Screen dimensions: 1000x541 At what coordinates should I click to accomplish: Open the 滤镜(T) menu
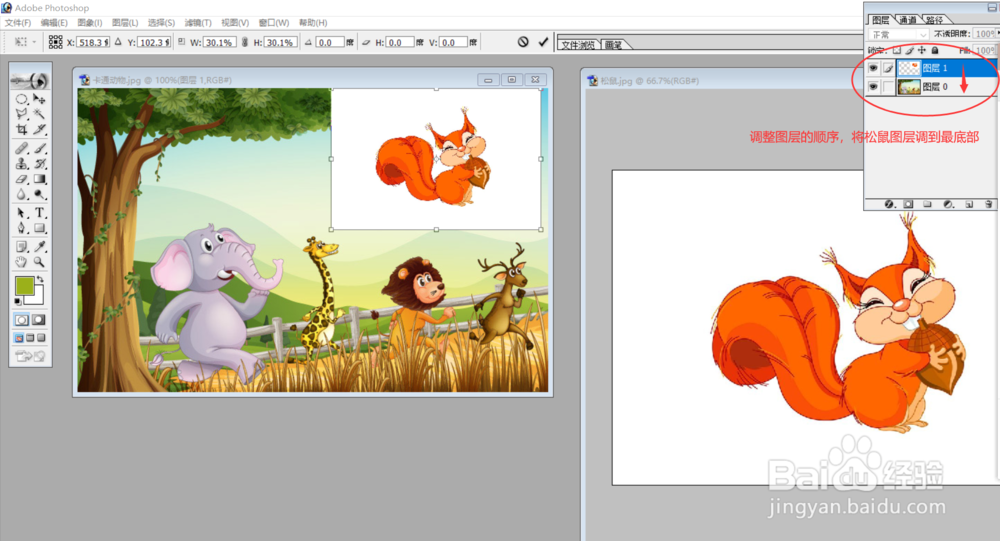click(x=198, y=23)
